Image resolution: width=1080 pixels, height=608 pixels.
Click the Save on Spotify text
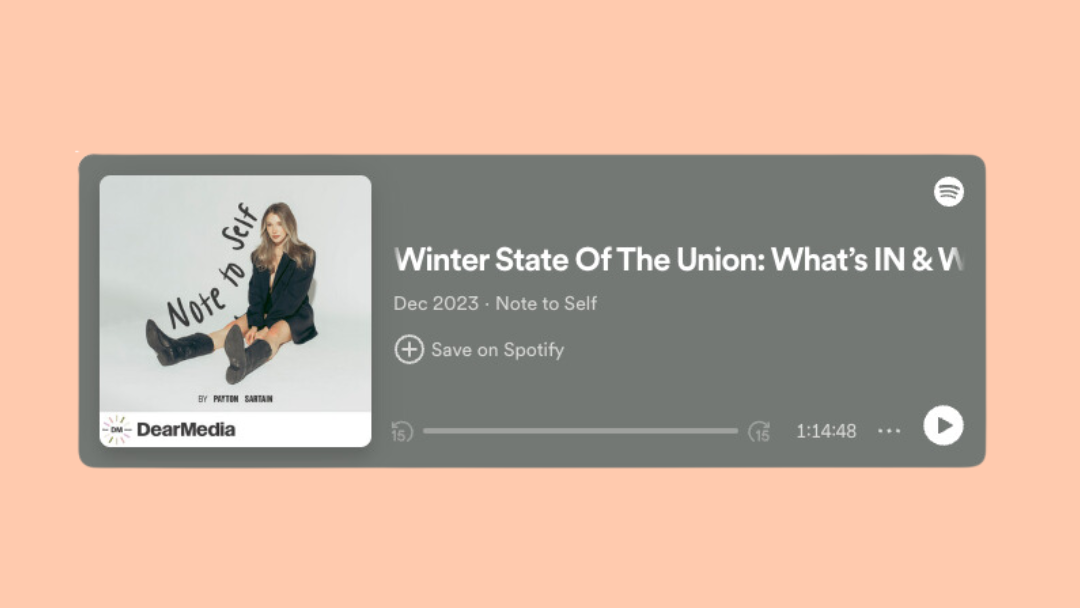(x=497, y=350)
